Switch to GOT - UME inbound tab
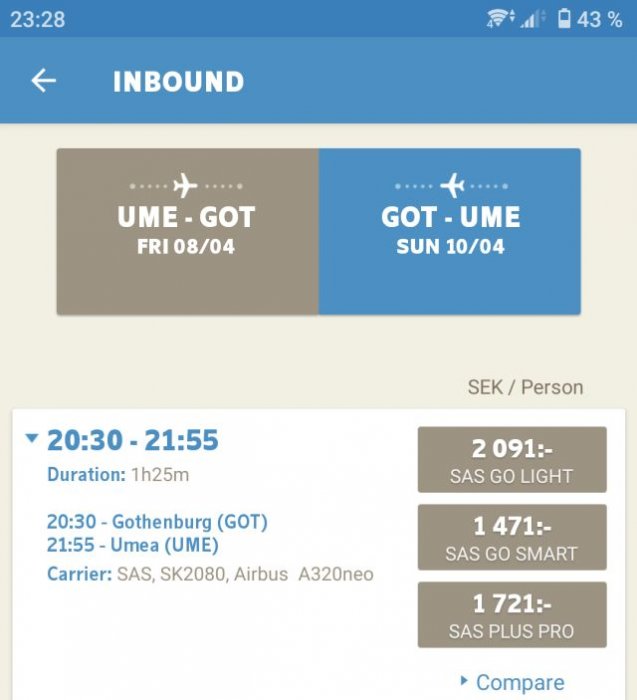 (450, 231)
